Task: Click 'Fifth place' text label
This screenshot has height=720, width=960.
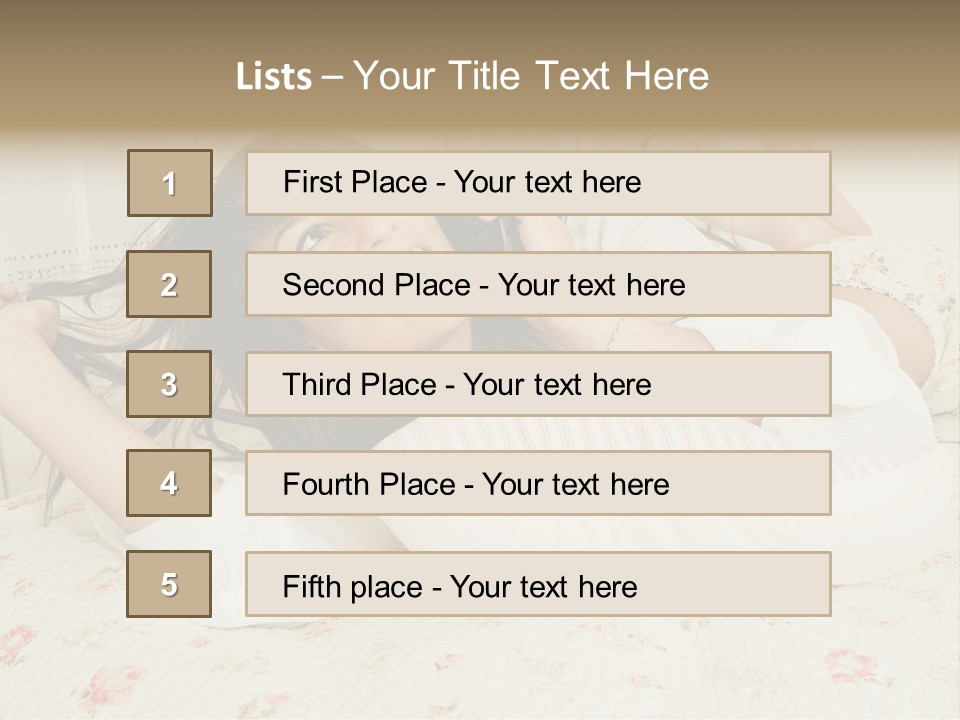Action: click(353, 587)
